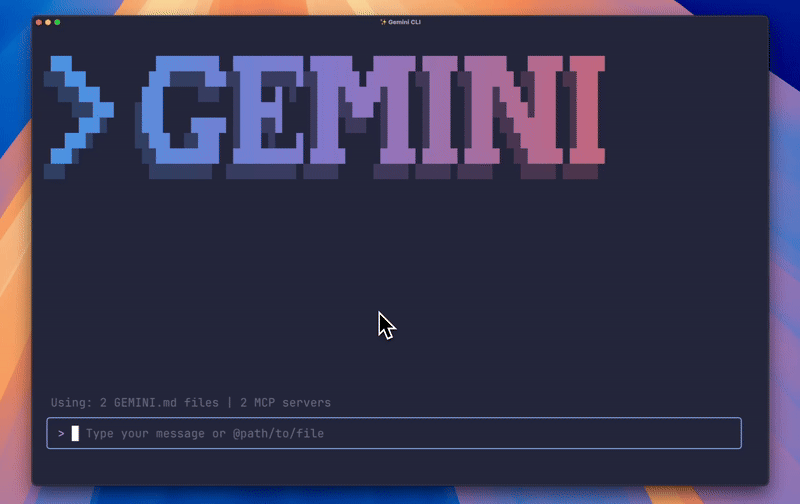Screen dimensions: 800x504
Task: Click the "2 GEMINI.md files" status text
Action: coord(159,402)
